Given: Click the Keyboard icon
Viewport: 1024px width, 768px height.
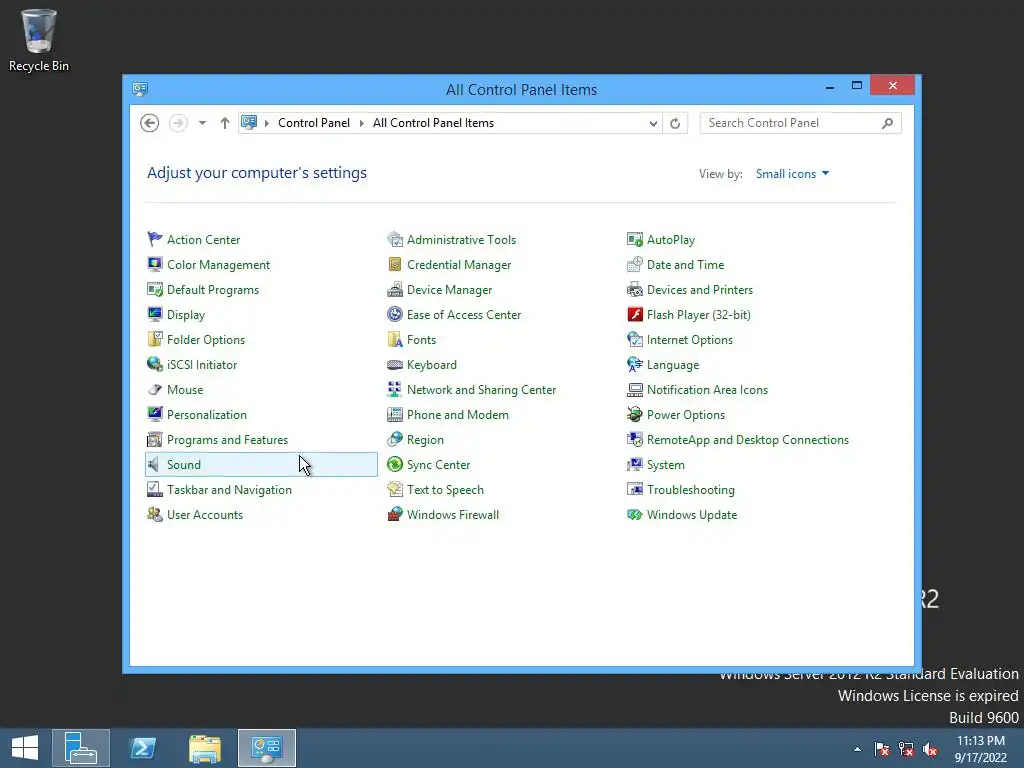Looking at the screenshot, I should coord(395,364).
